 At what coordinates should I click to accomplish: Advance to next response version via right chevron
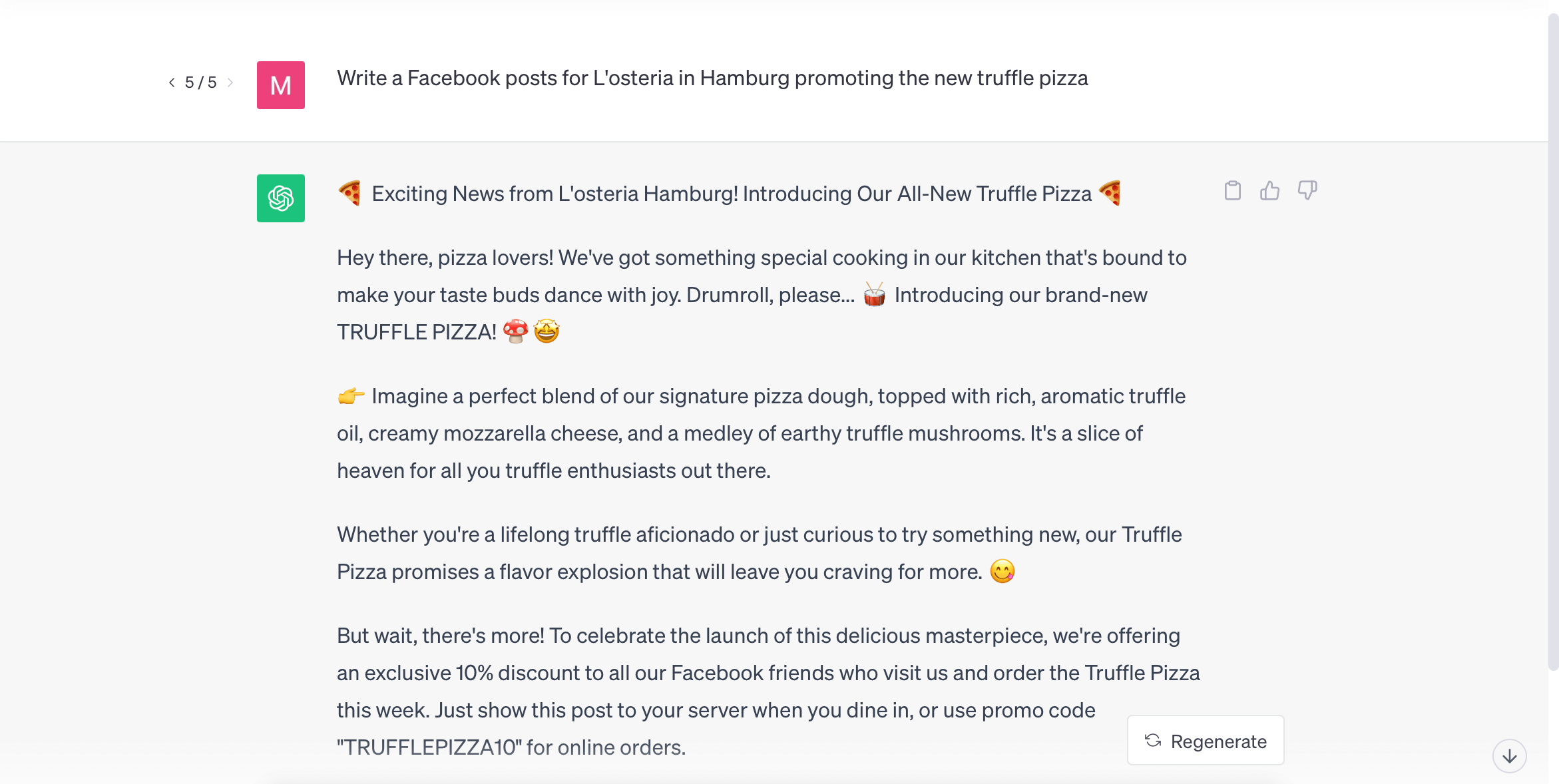pyautogui.click(x=231, y=83)
